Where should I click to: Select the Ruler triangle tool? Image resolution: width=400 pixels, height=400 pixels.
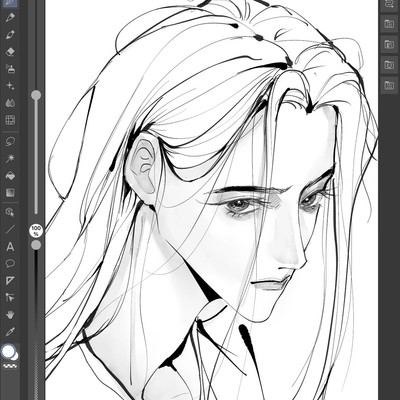tap(10, 281)
